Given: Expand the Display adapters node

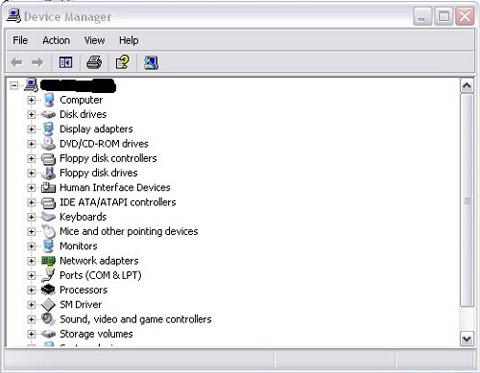Looking at the screenshot, I should 31,129.
